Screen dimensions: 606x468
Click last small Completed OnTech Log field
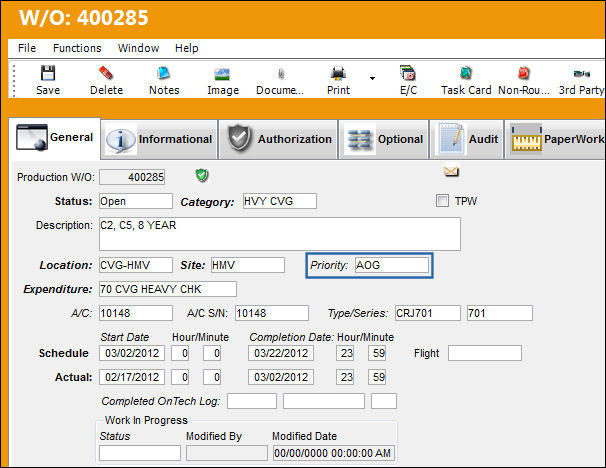(x=384, y=401)
